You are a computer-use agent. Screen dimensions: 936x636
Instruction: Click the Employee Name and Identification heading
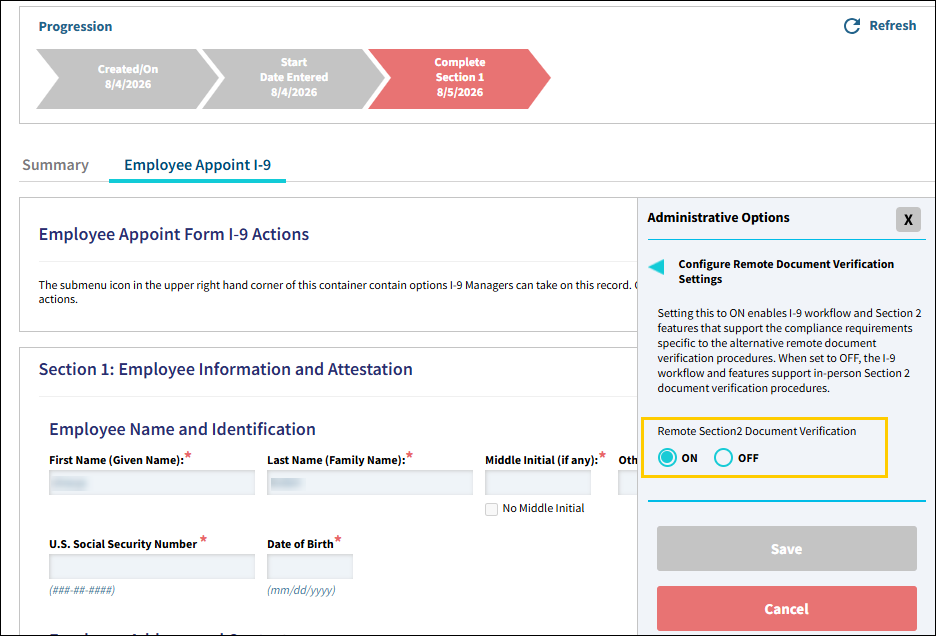tap(182, 429)
